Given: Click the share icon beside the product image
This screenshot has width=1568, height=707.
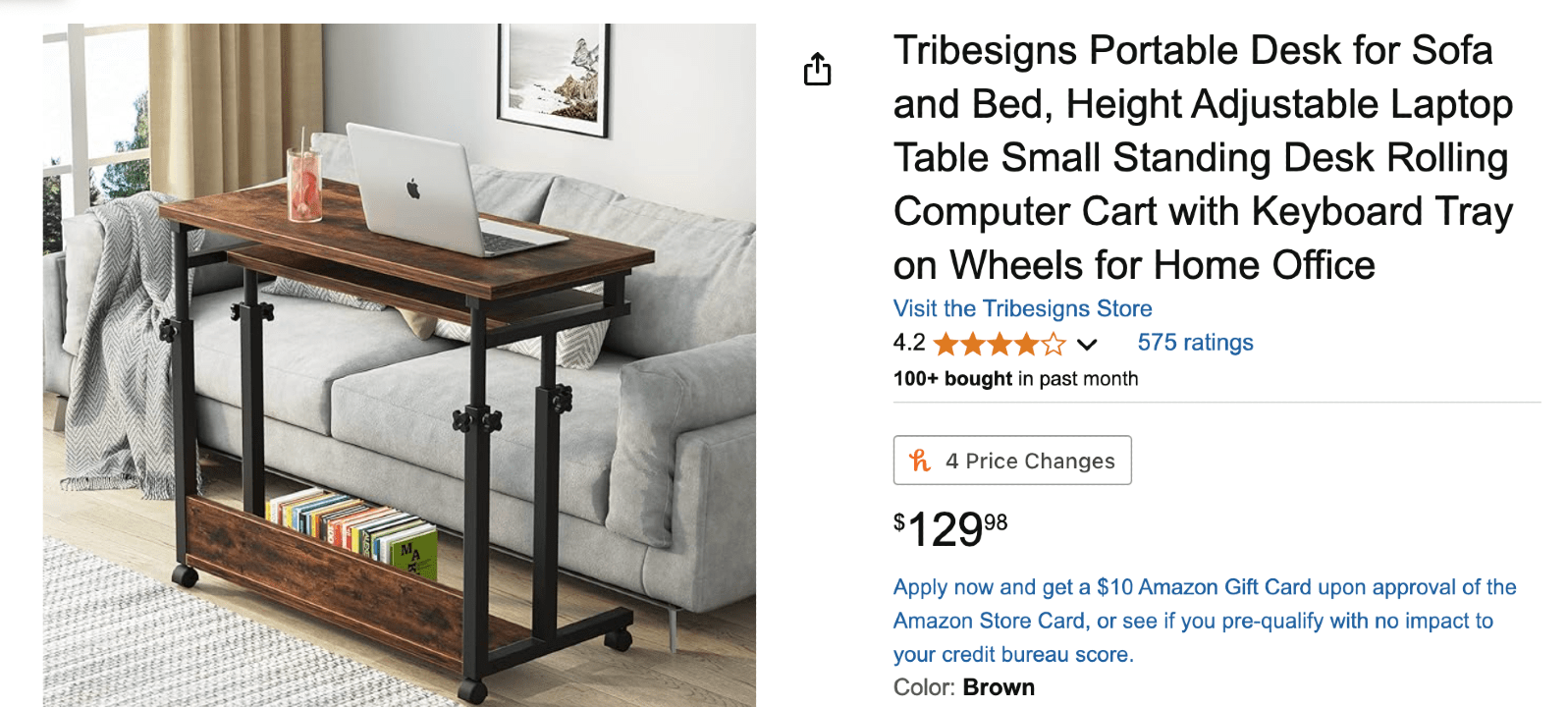Looking at the screenshot, I should (817, 70).
